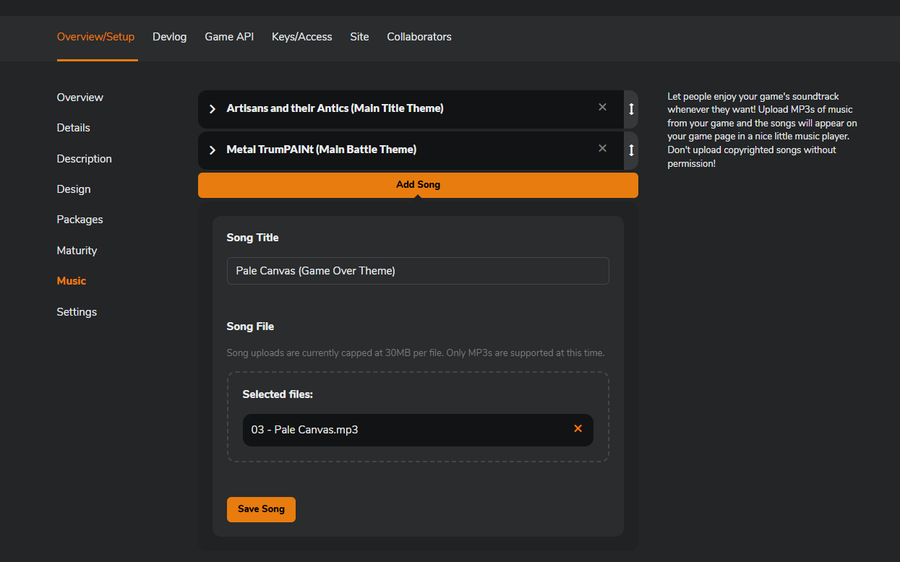The width and height of the screenshot is (900, 562).
Task: Expand Metal TrumPAINt song entry
Action: [x=212, y=150]
